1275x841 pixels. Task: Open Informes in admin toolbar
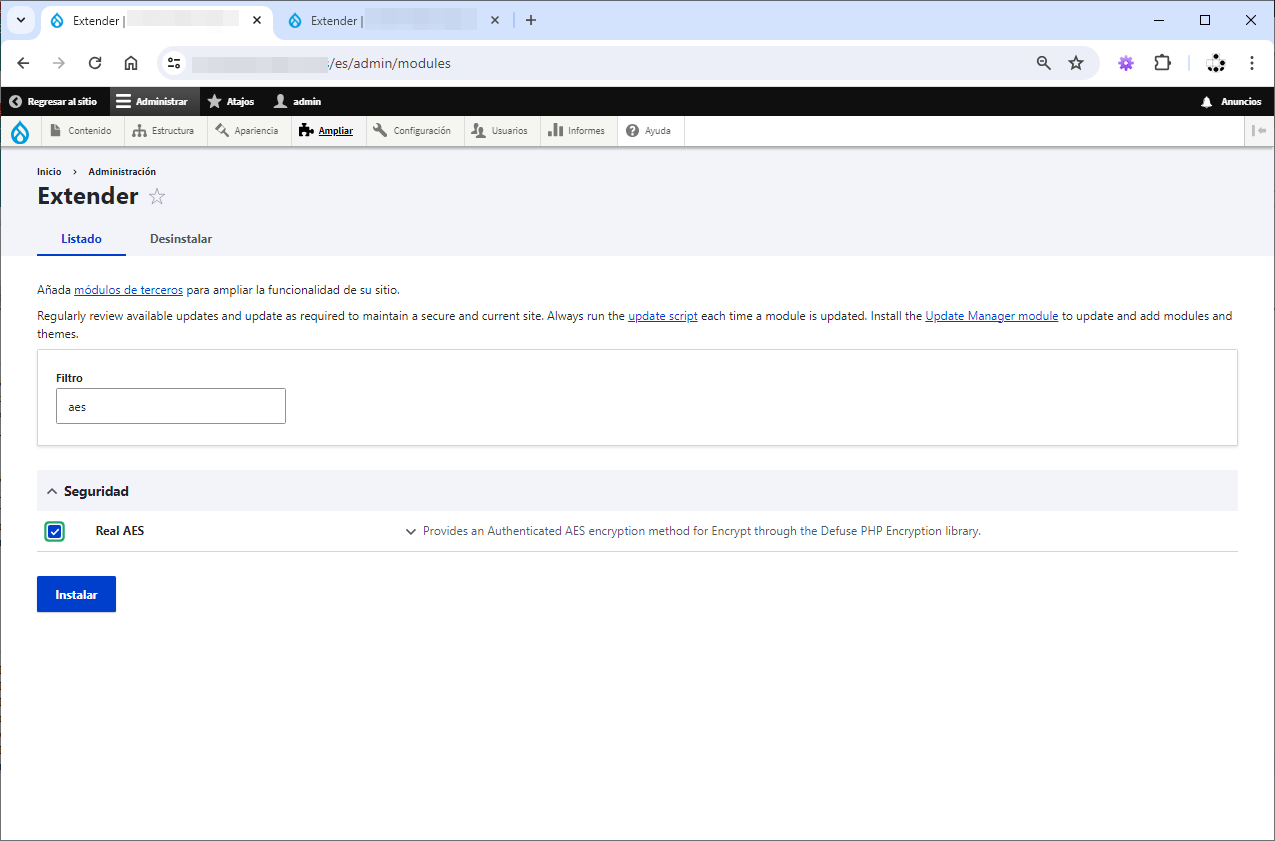578,131
